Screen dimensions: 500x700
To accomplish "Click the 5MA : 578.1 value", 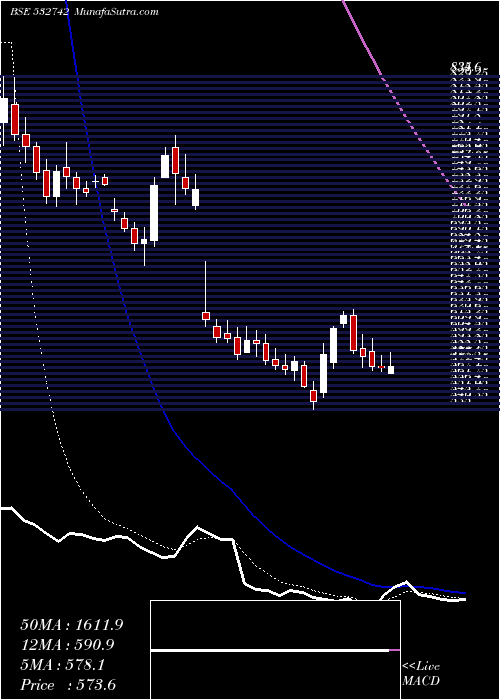I will (62, 665).
